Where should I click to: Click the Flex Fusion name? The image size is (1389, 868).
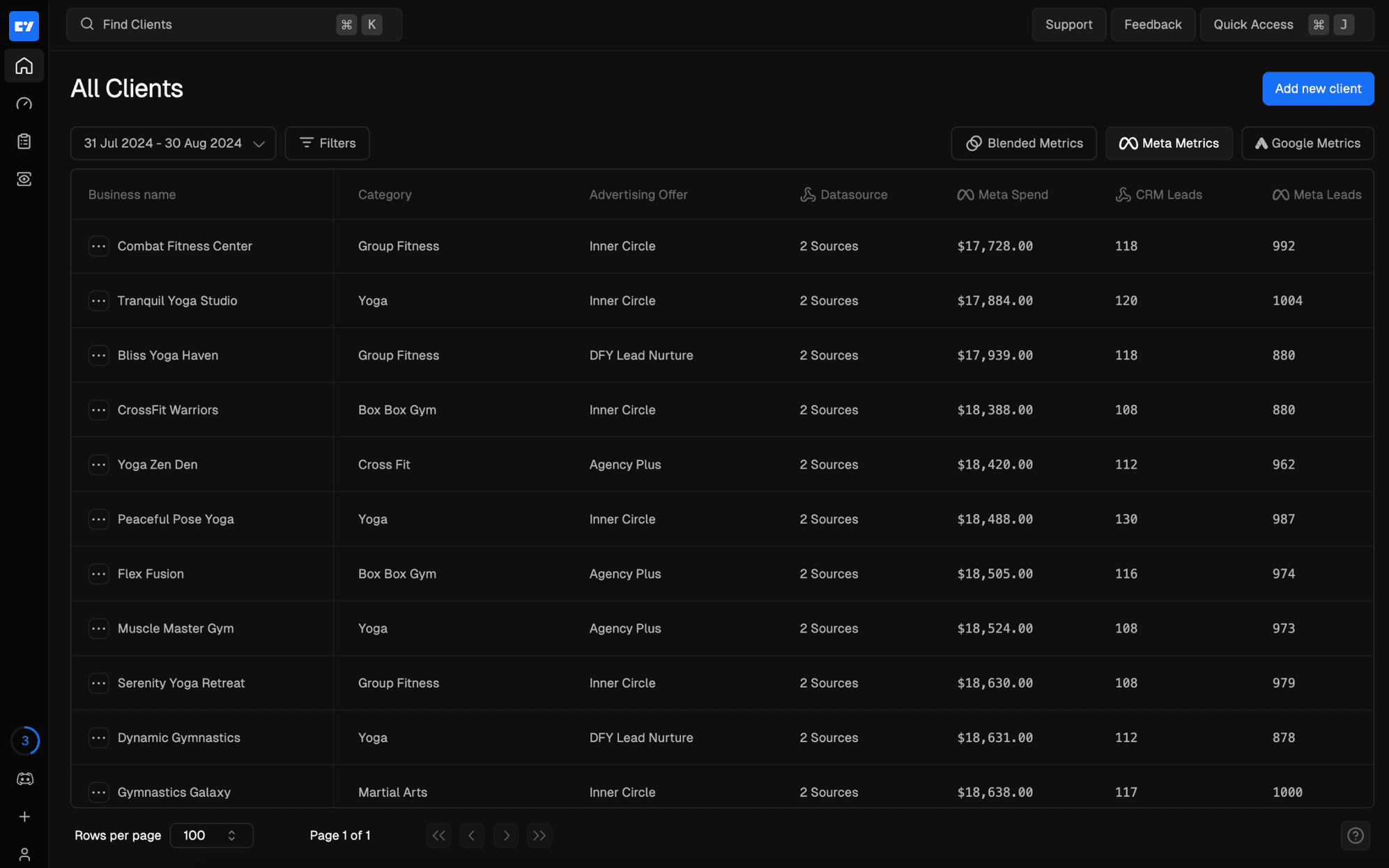tap(151, 574)
